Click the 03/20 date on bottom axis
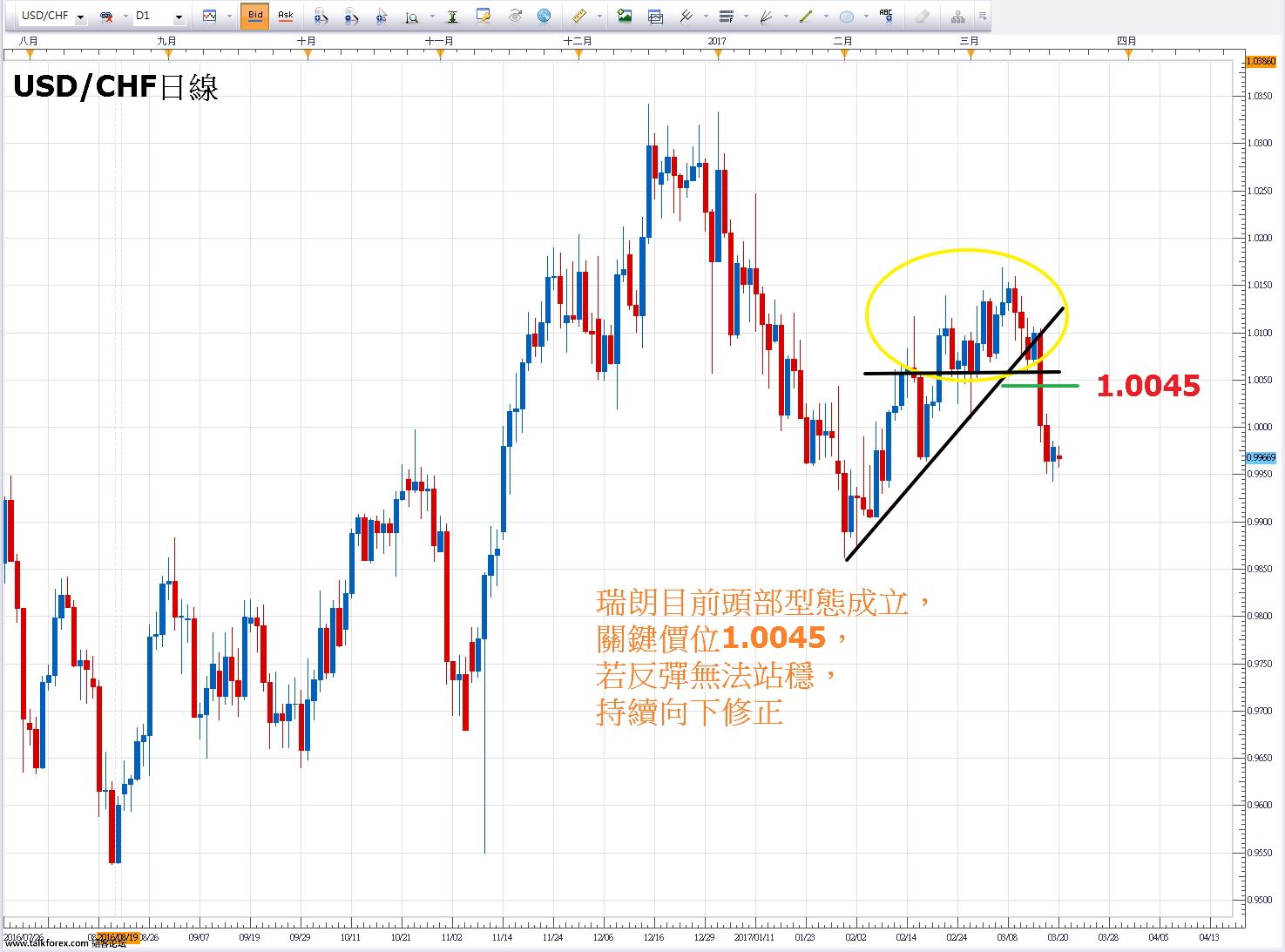The width and height of the screenshot is (1285, 952). tap(1060, 937)
